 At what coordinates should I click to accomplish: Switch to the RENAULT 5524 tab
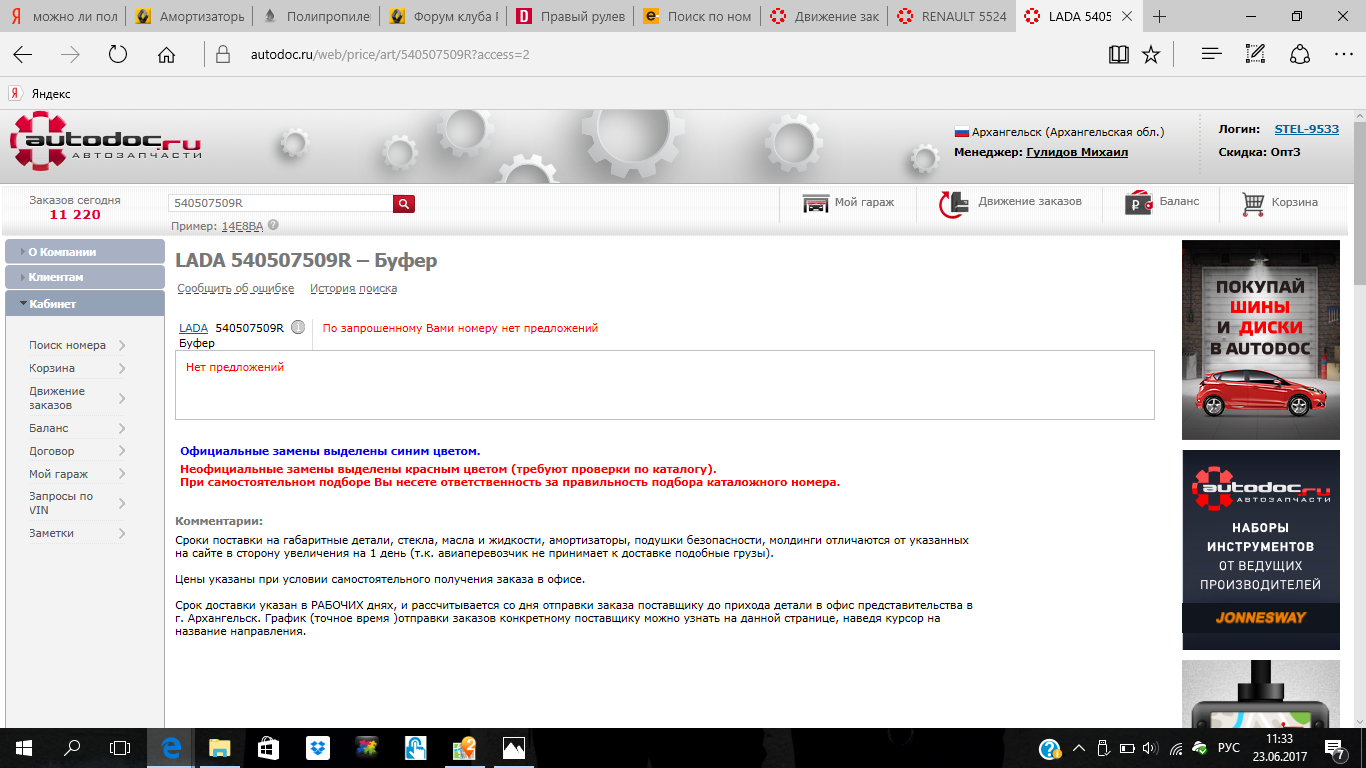coord(951,16)
